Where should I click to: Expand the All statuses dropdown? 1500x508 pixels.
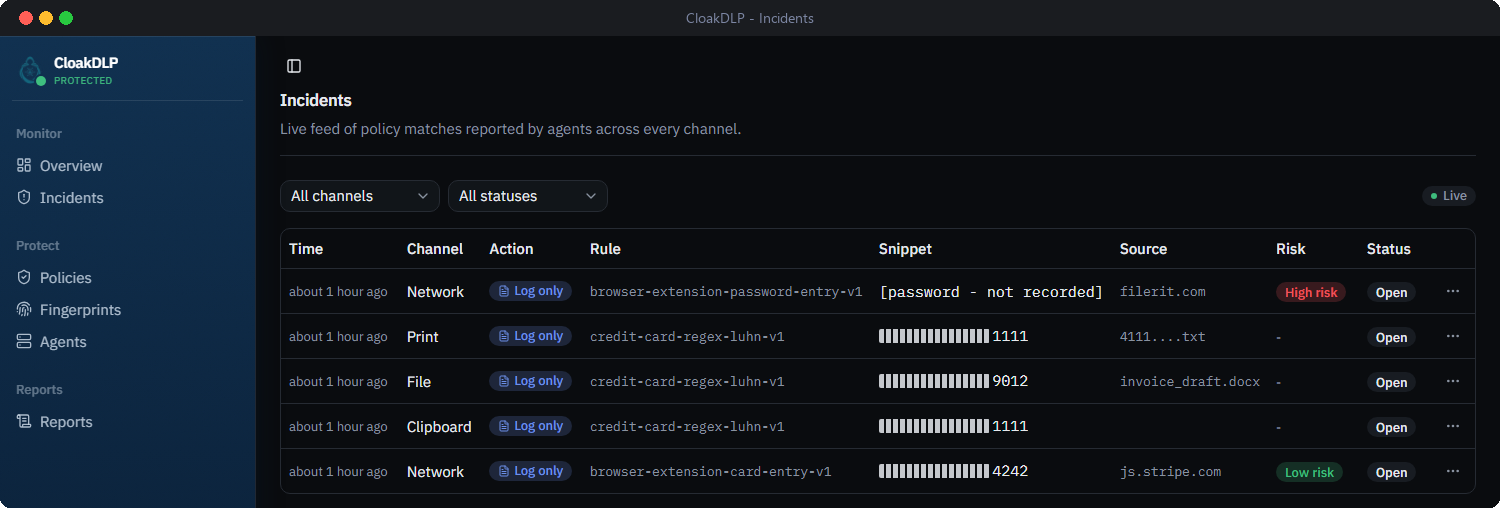[528, 196]
